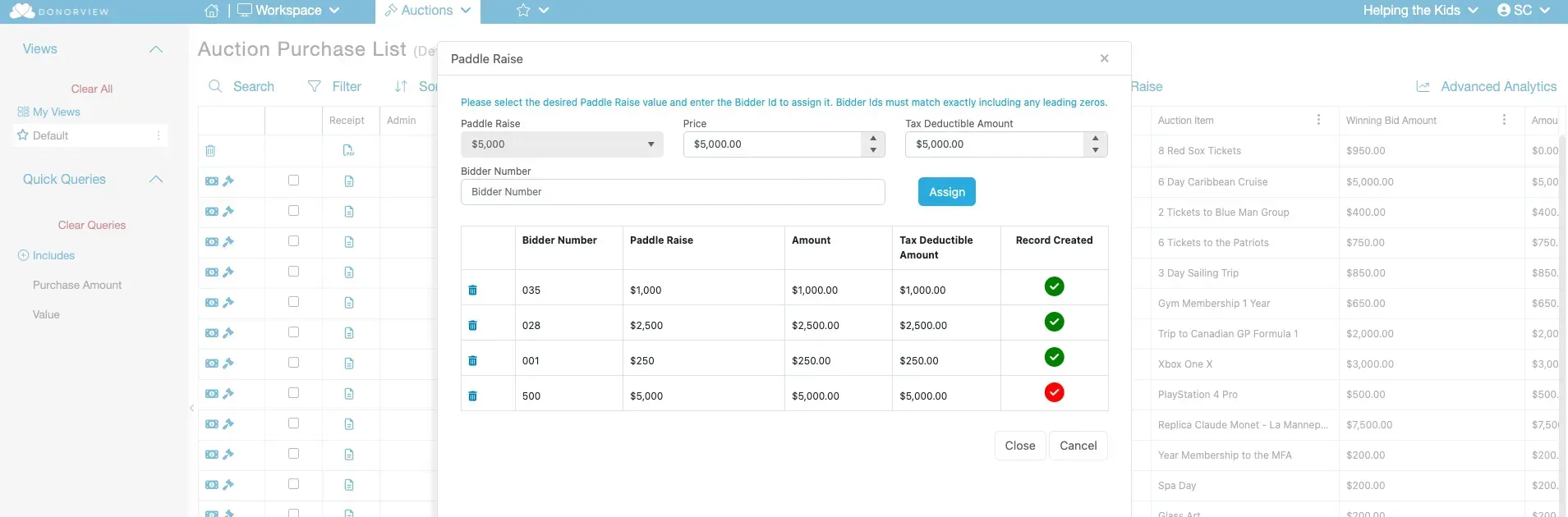Click the Filter funnel icon

click(x=314, y=86)
